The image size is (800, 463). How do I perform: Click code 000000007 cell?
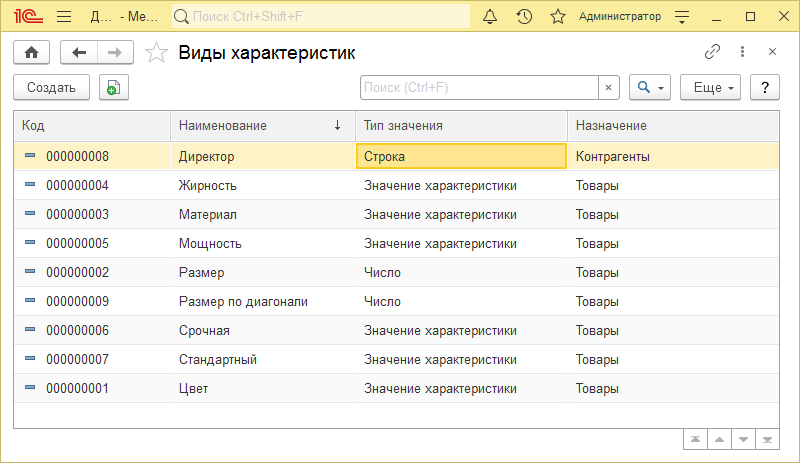pyautogui.click(x=92, y=360)
